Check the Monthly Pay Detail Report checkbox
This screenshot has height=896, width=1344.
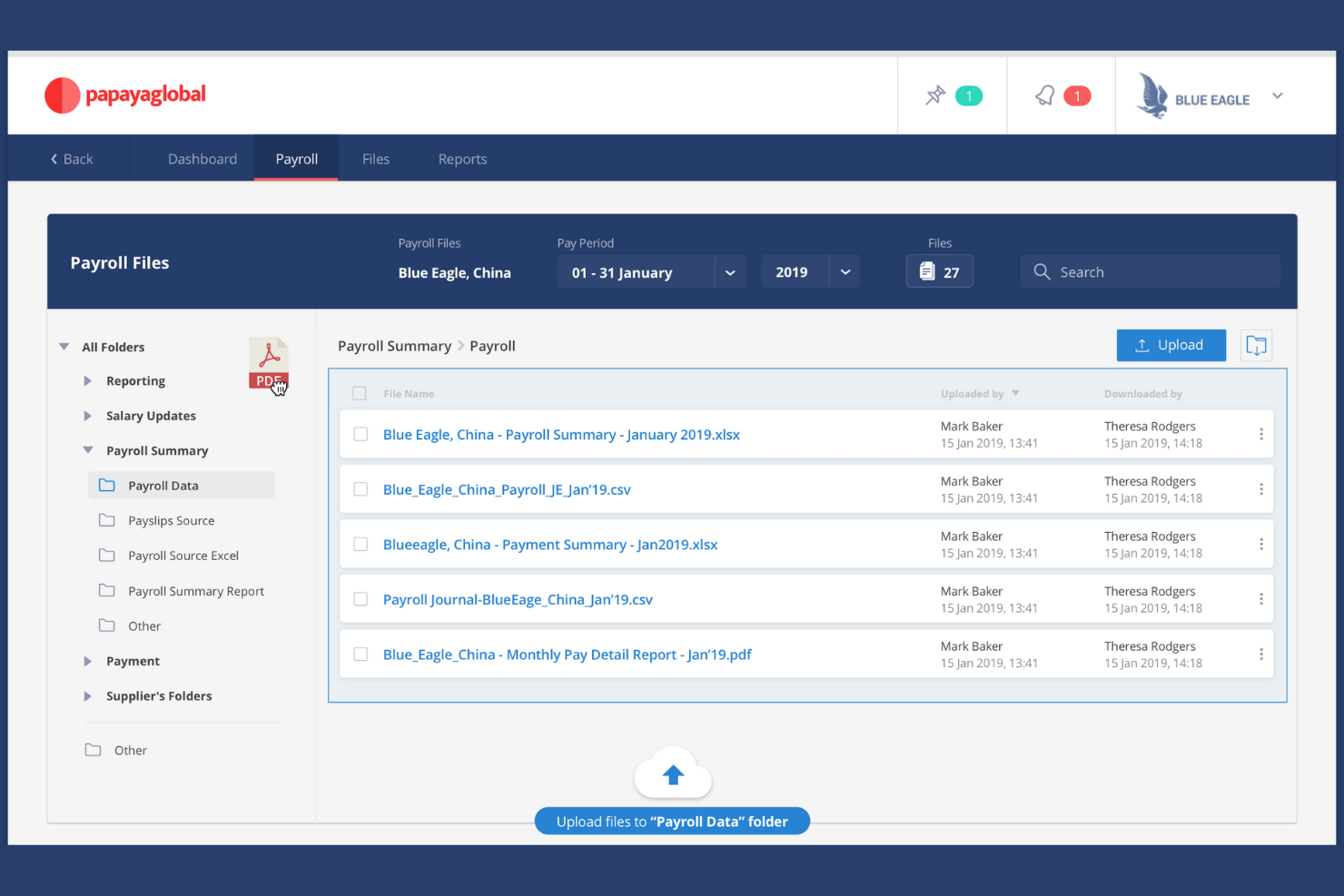click(x=360, y=654)
